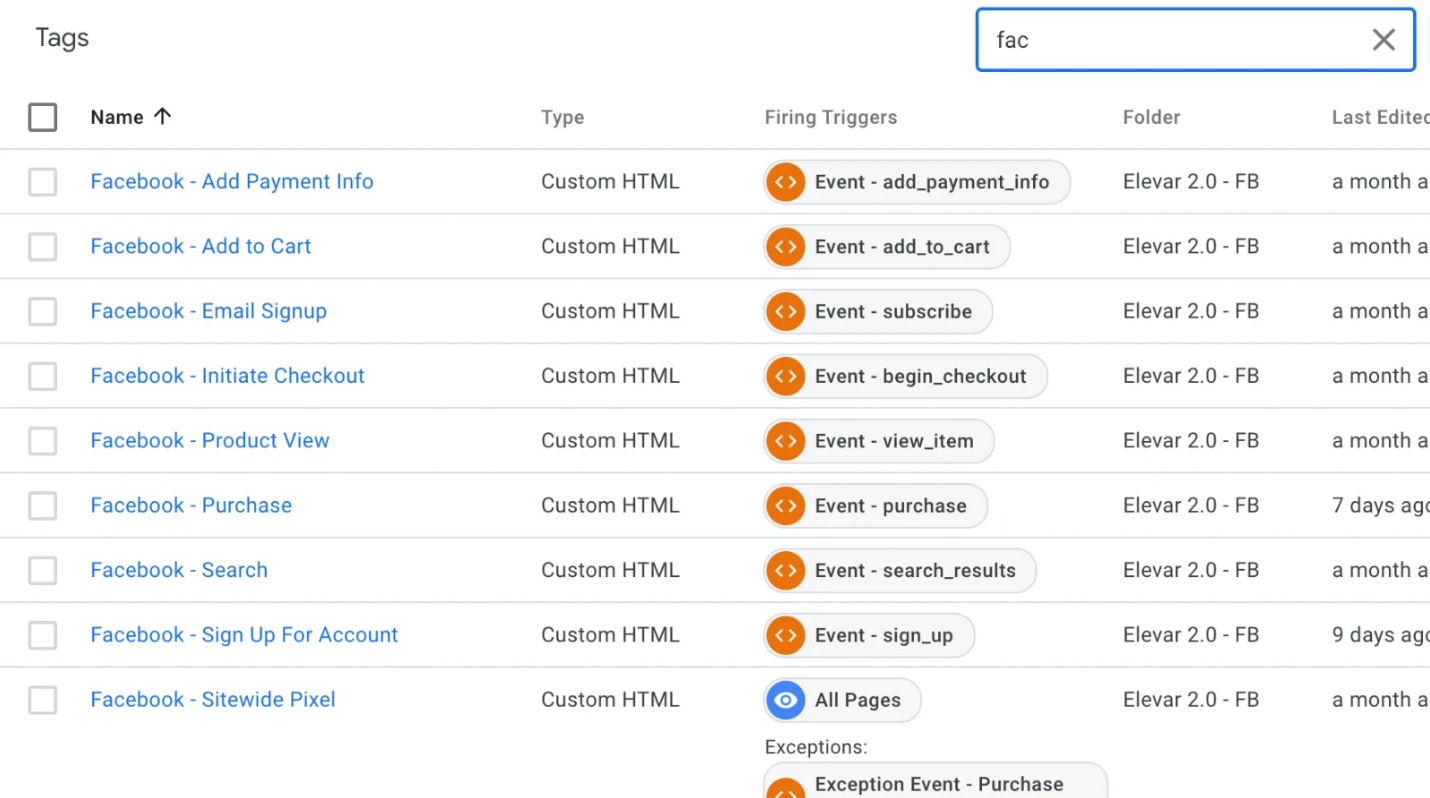Click the add_to_cart trigger code icon
The image size is (1430, 798).
[x=786, y=247]
